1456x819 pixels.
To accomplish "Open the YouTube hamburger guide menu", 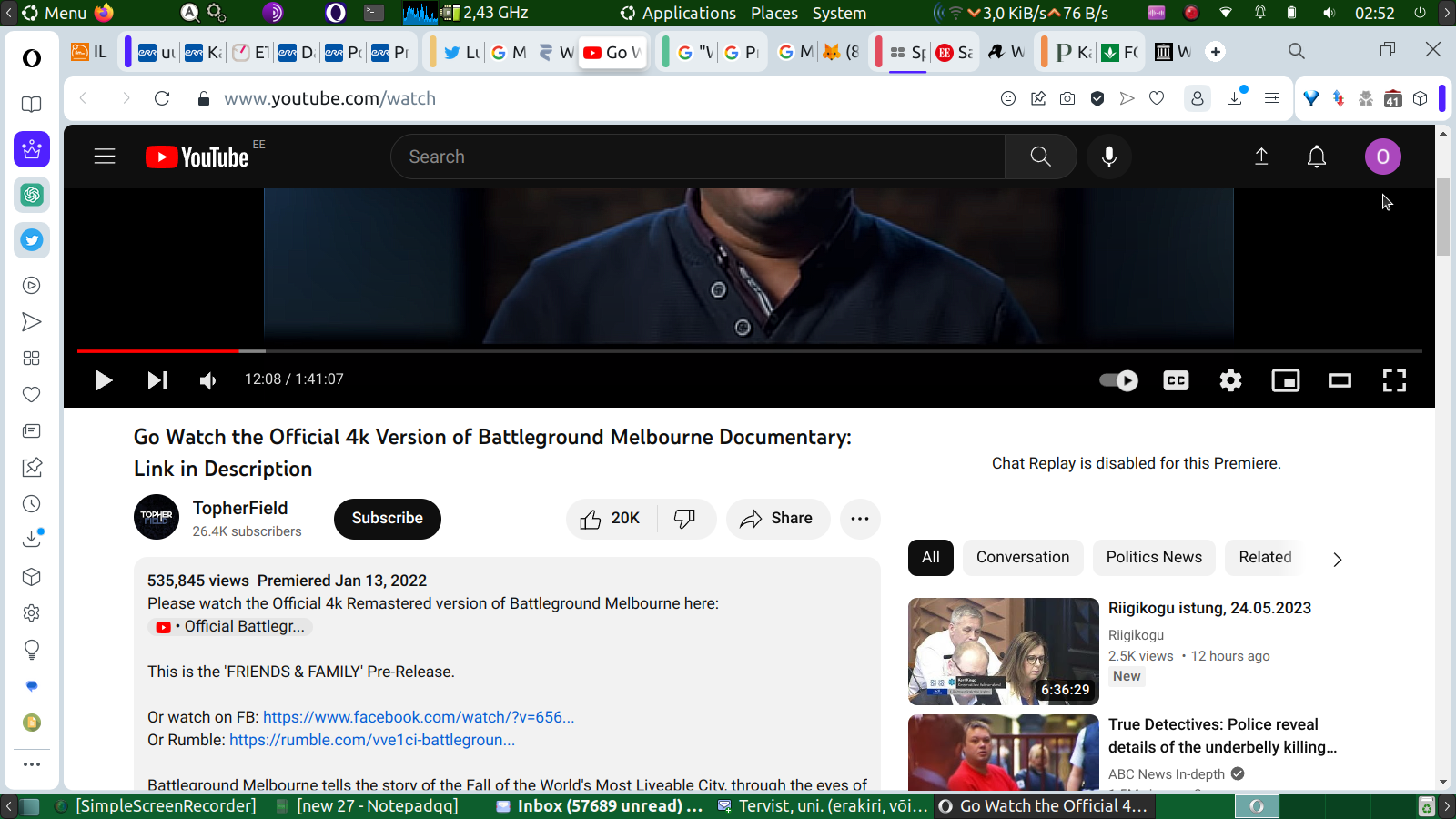I will coord(105,157).
